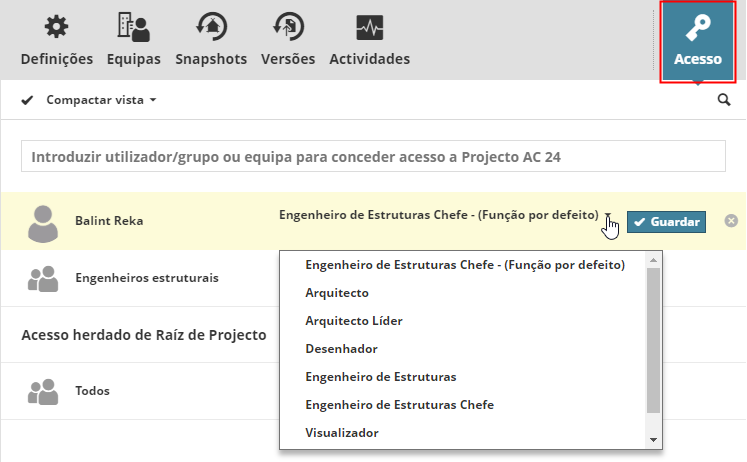Expand the Compactar vista dropdown arrow
The image size is (747, 462).
coord(153,100)
